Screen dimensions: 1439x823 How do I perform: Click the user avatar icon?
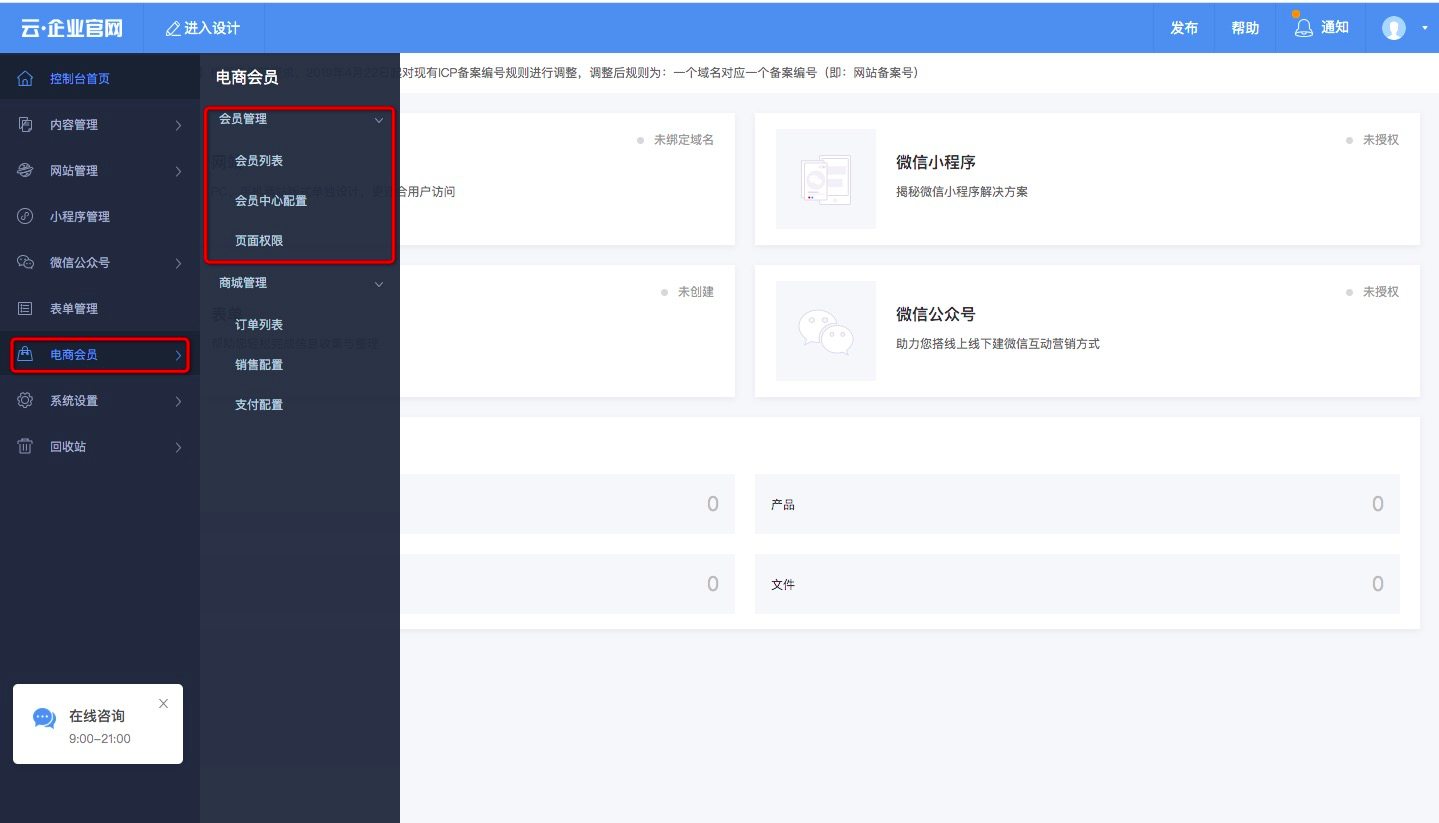1393,28
